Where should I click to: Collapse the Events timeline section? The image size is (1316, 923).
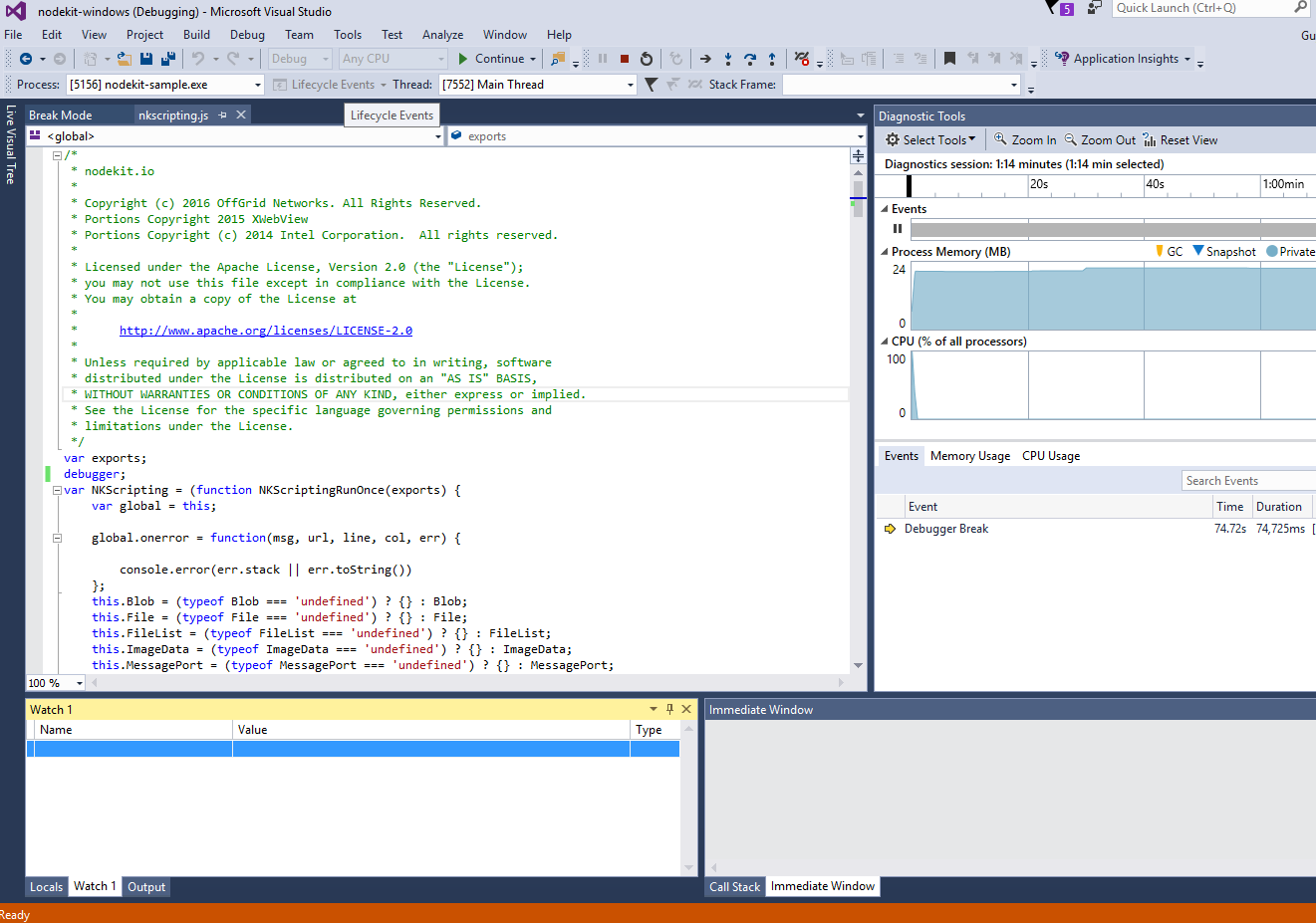[885, 209]
